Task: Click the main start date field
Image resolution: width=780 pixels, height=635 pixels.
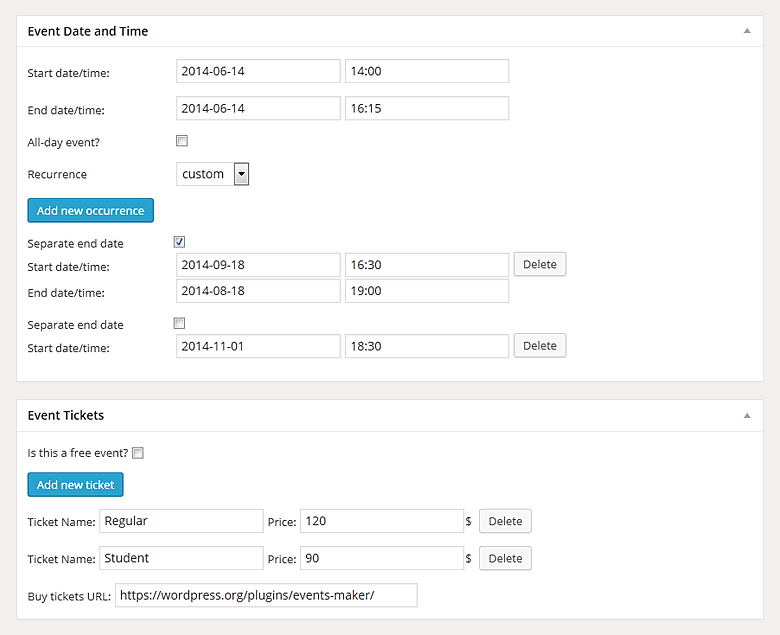Action: click(x=258, y=71)
